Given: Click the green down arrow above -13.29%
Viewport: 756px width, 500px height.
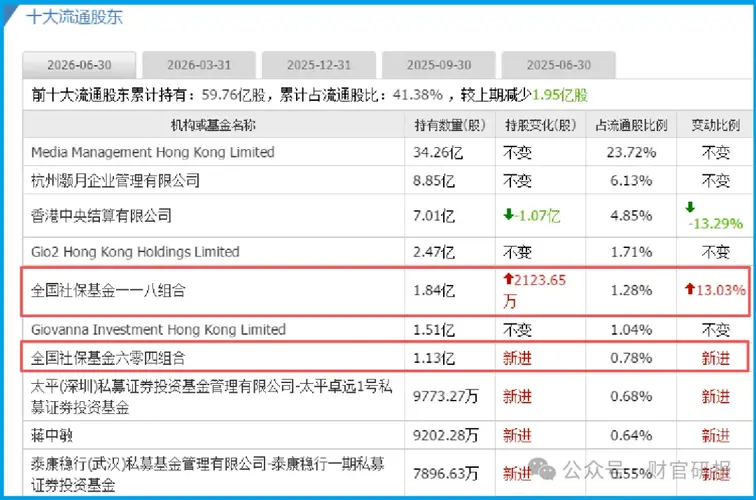Looking at the screenshot, I should (690, 207).
